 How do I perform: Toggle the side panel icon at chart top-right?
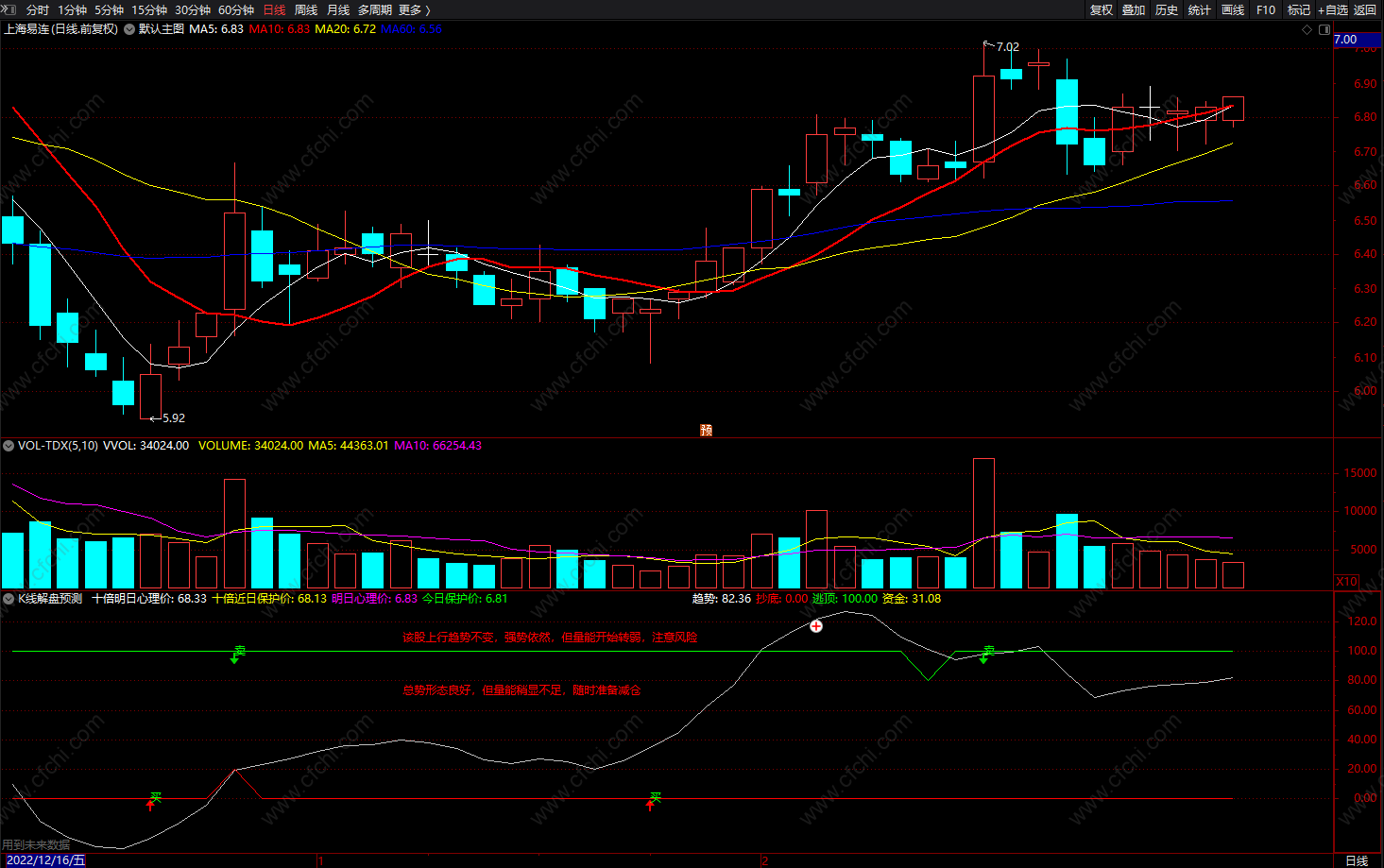point(1324,29)
